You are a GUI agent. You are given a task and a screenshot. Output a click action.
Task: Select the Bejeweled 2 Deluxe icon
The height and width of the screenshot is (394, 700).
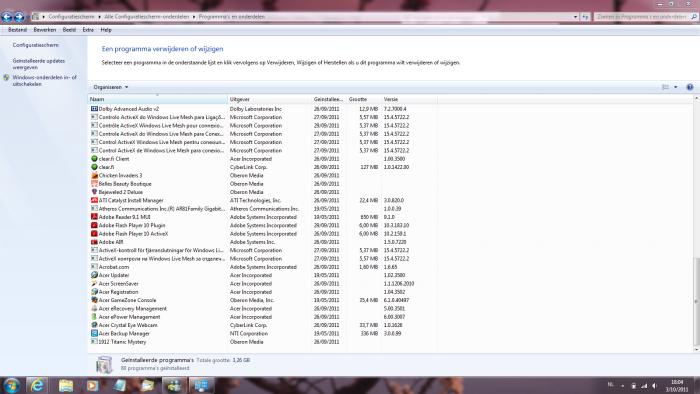tap(94, 192)
